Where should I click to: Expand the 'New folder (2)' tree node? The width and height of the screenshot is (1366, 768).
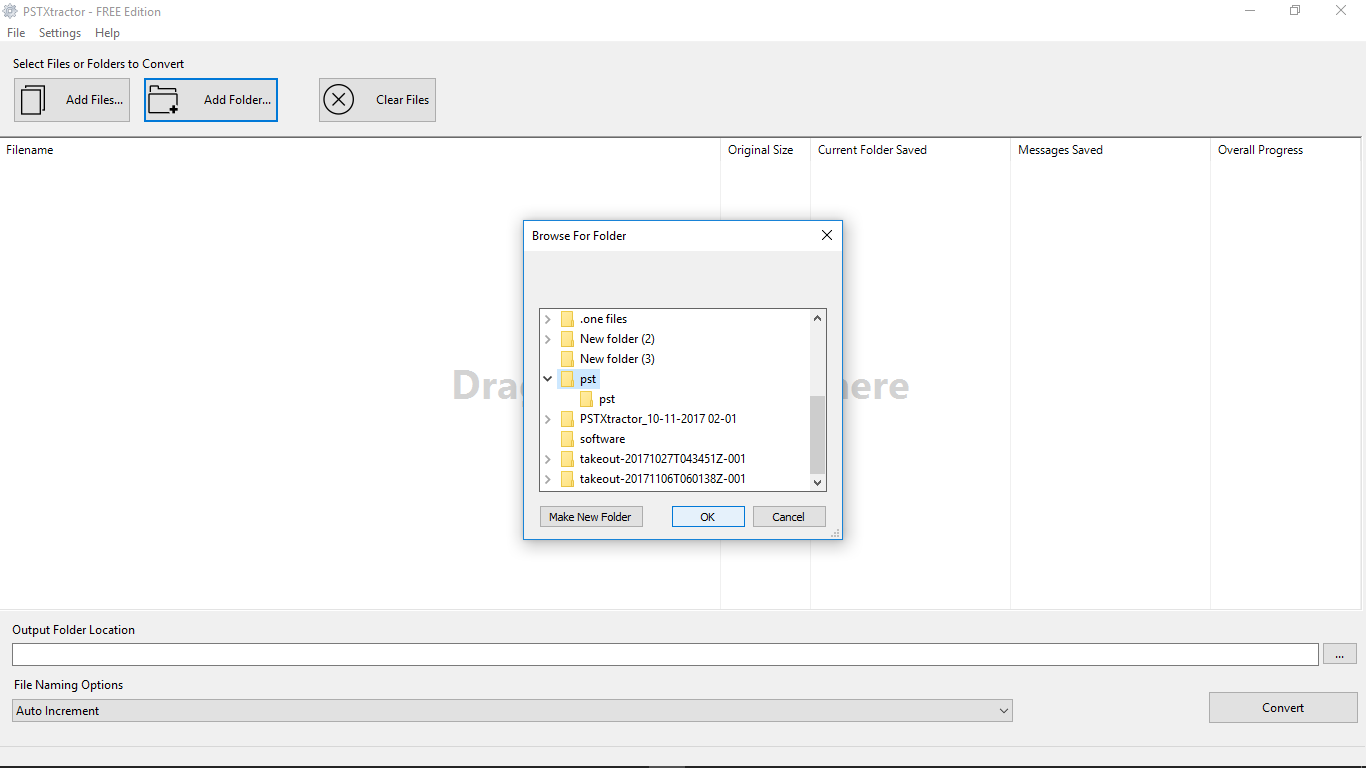point(547,339)
